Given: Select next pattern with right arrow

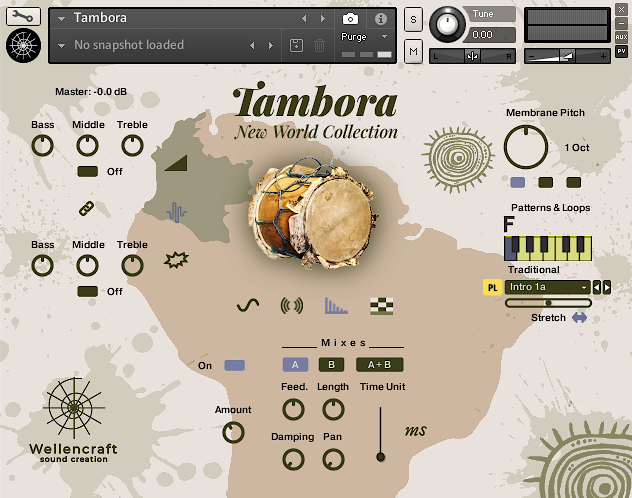Looking at the screenshot, I should 607,287.
